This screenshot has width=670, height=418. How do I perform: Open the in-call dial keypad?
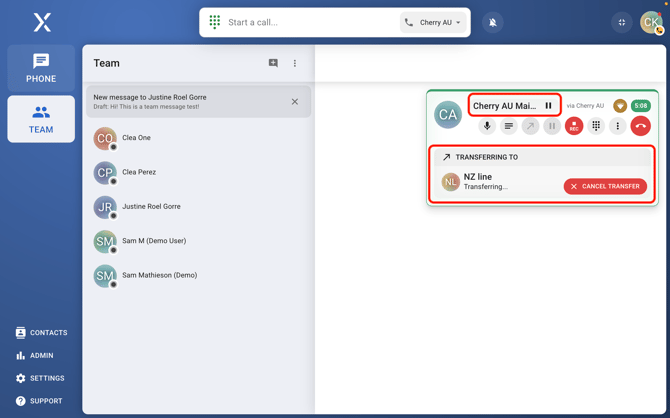coord(596,126)
